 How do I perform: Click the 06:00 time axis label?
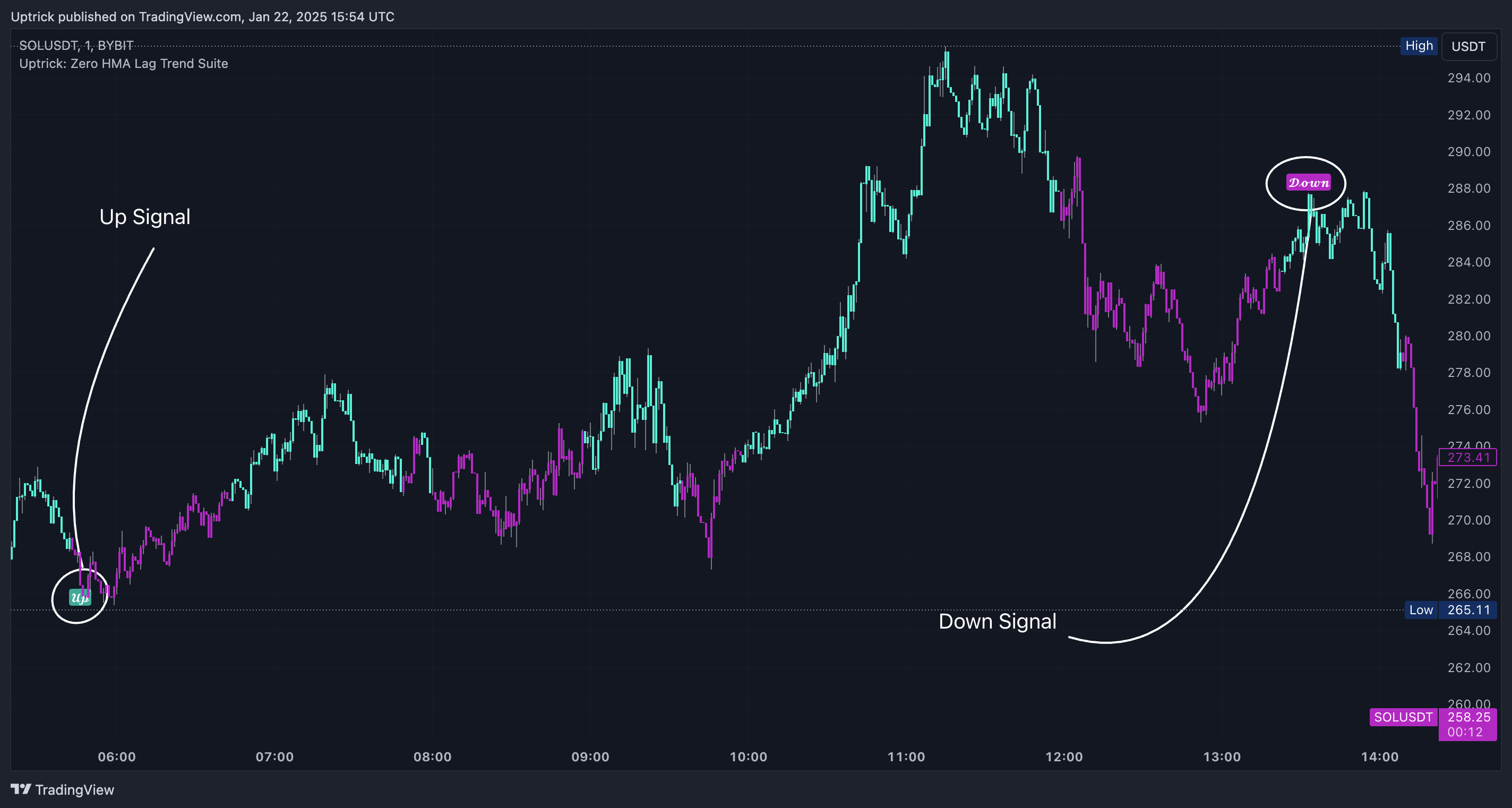click(x=117, y=757)
